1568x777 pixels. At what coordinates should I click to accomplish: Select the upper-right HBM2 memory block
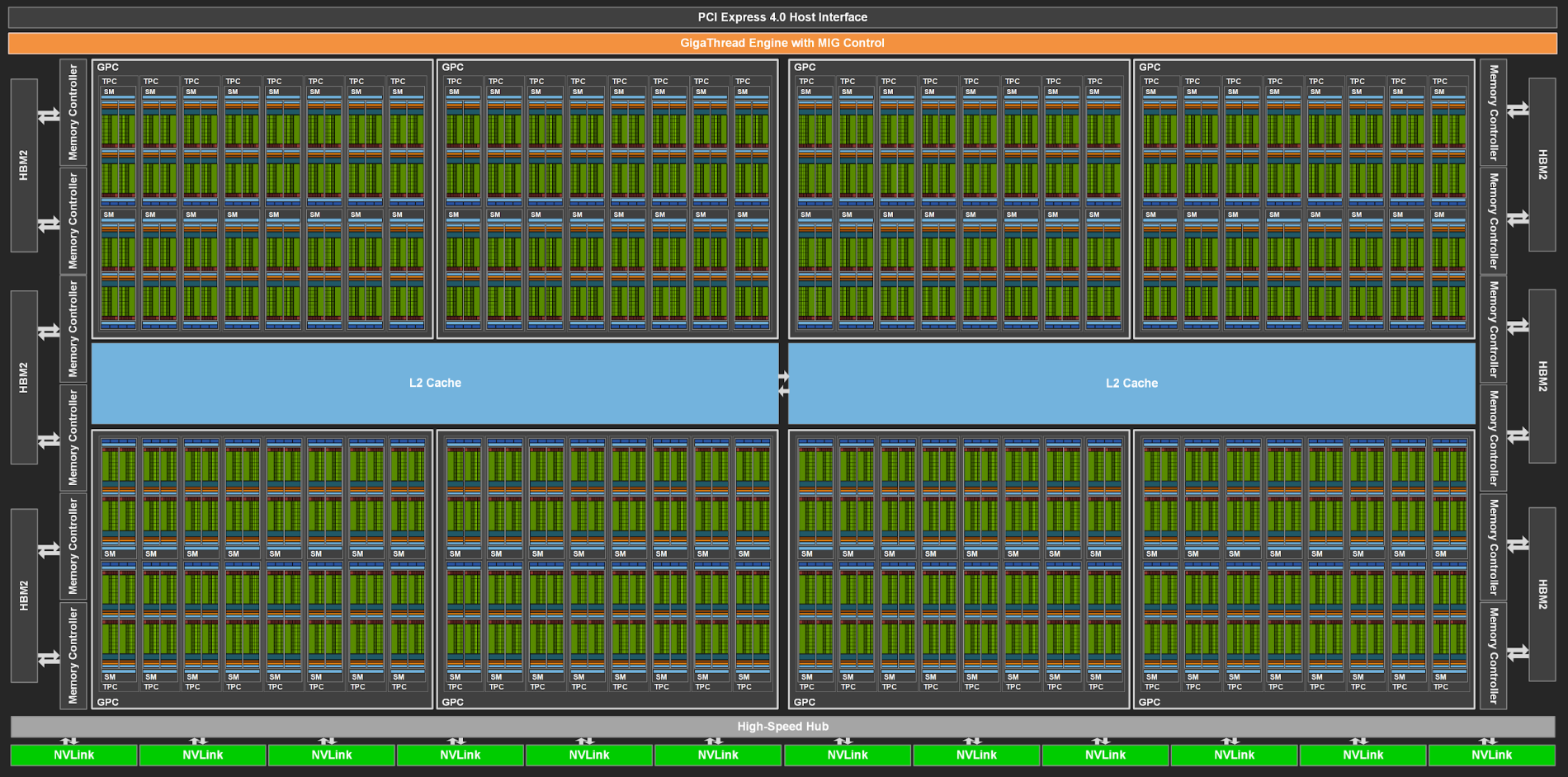[1542, 165]
